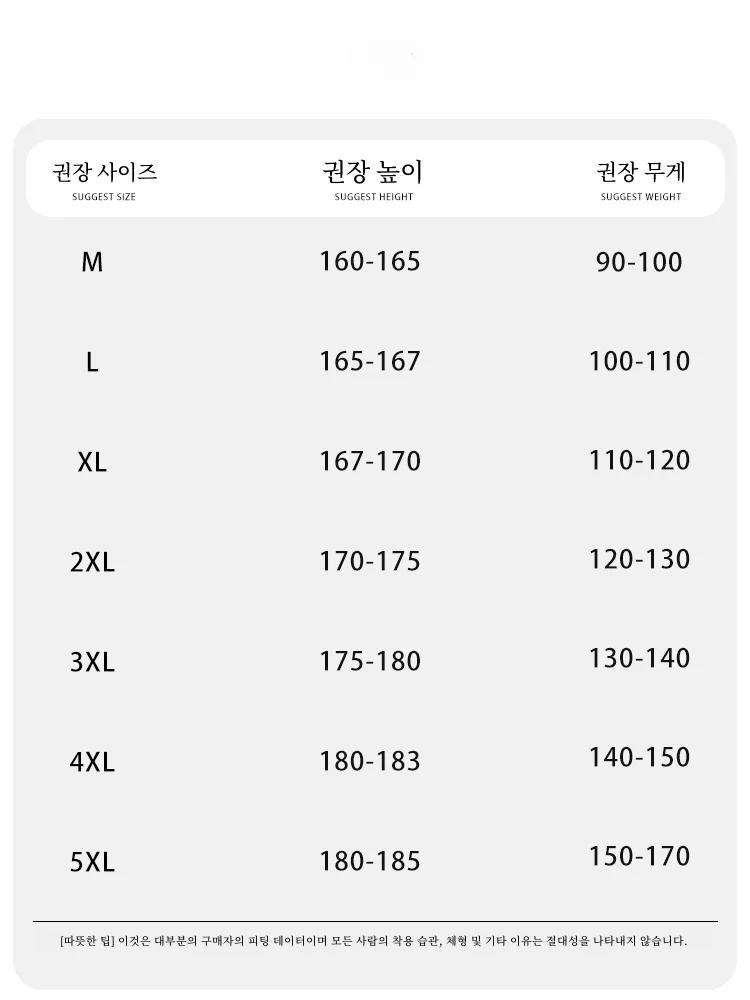Select the 3XL size label

(x=92, y=662)
